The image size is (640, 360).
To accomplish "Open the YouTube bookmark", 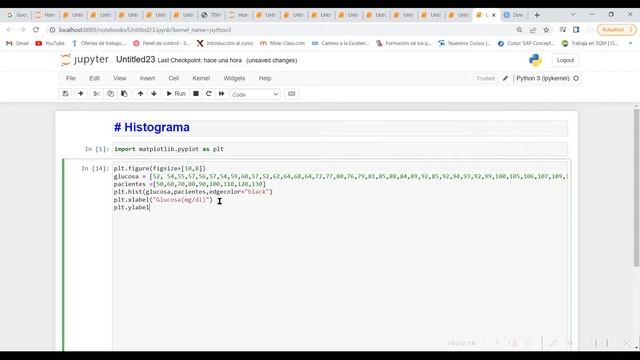I will (x=50, y=43).
